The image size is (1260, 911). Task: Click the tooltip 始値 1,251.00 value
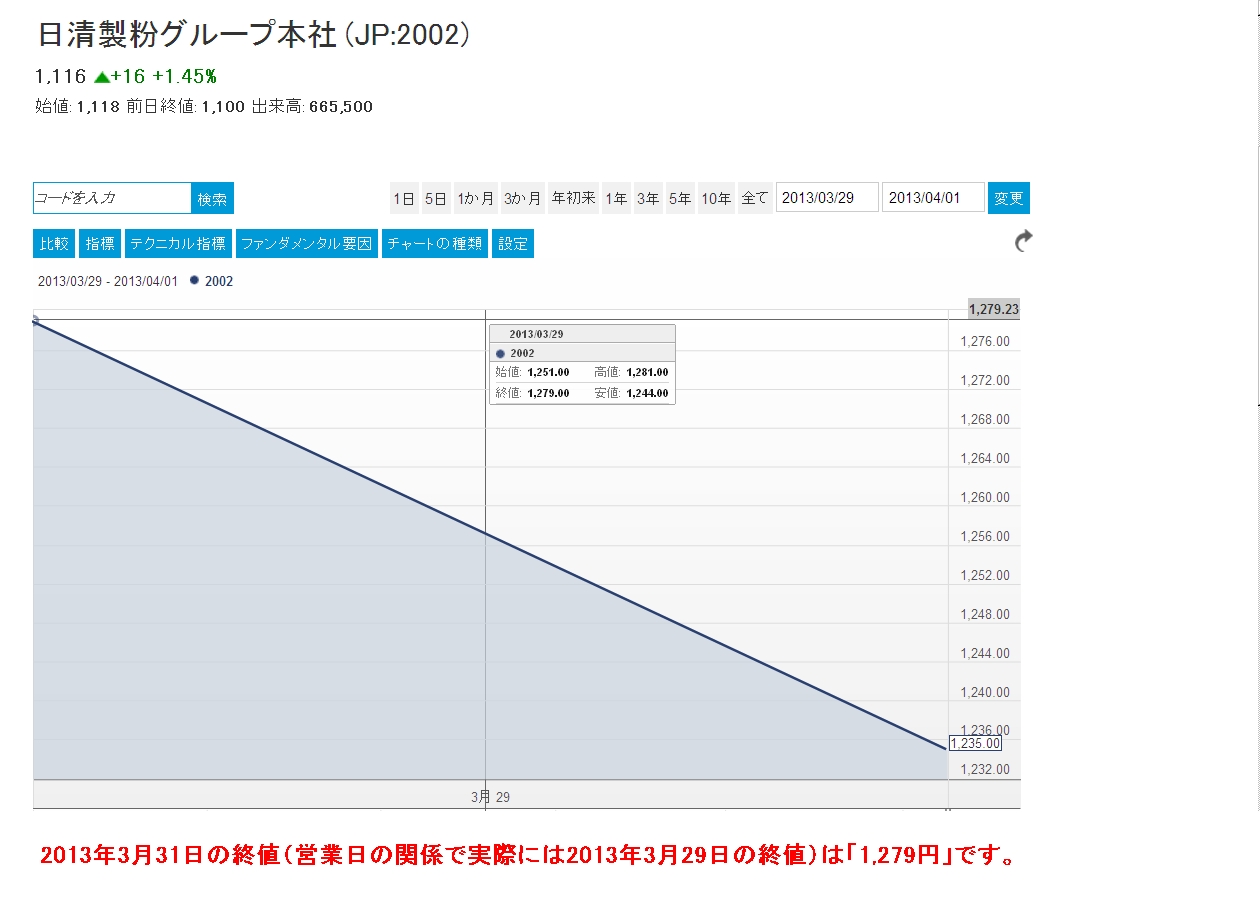click(x=548, y=372)
